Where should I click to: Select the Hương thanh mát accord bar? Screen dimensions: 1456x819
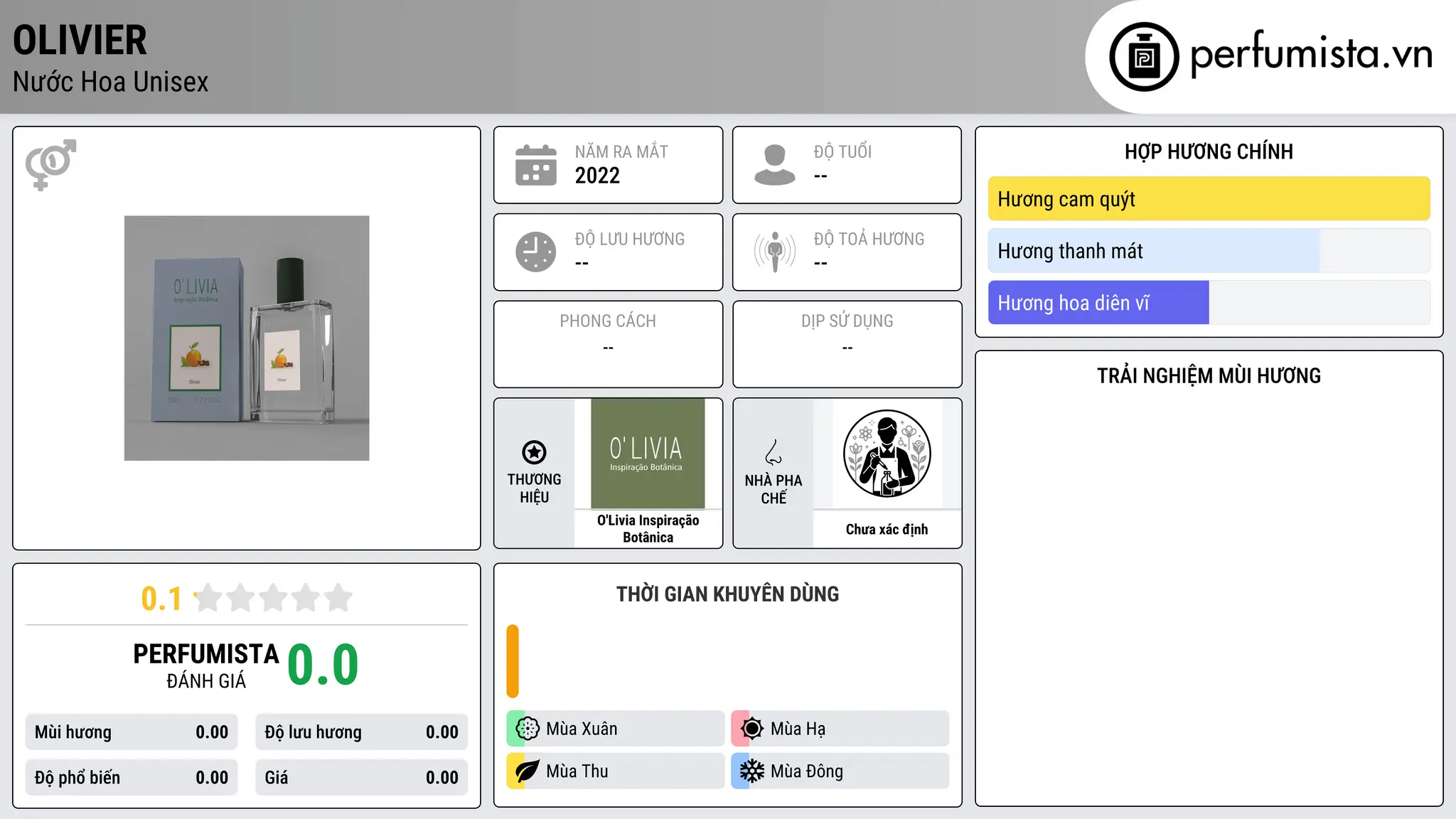click(1209, 251)
